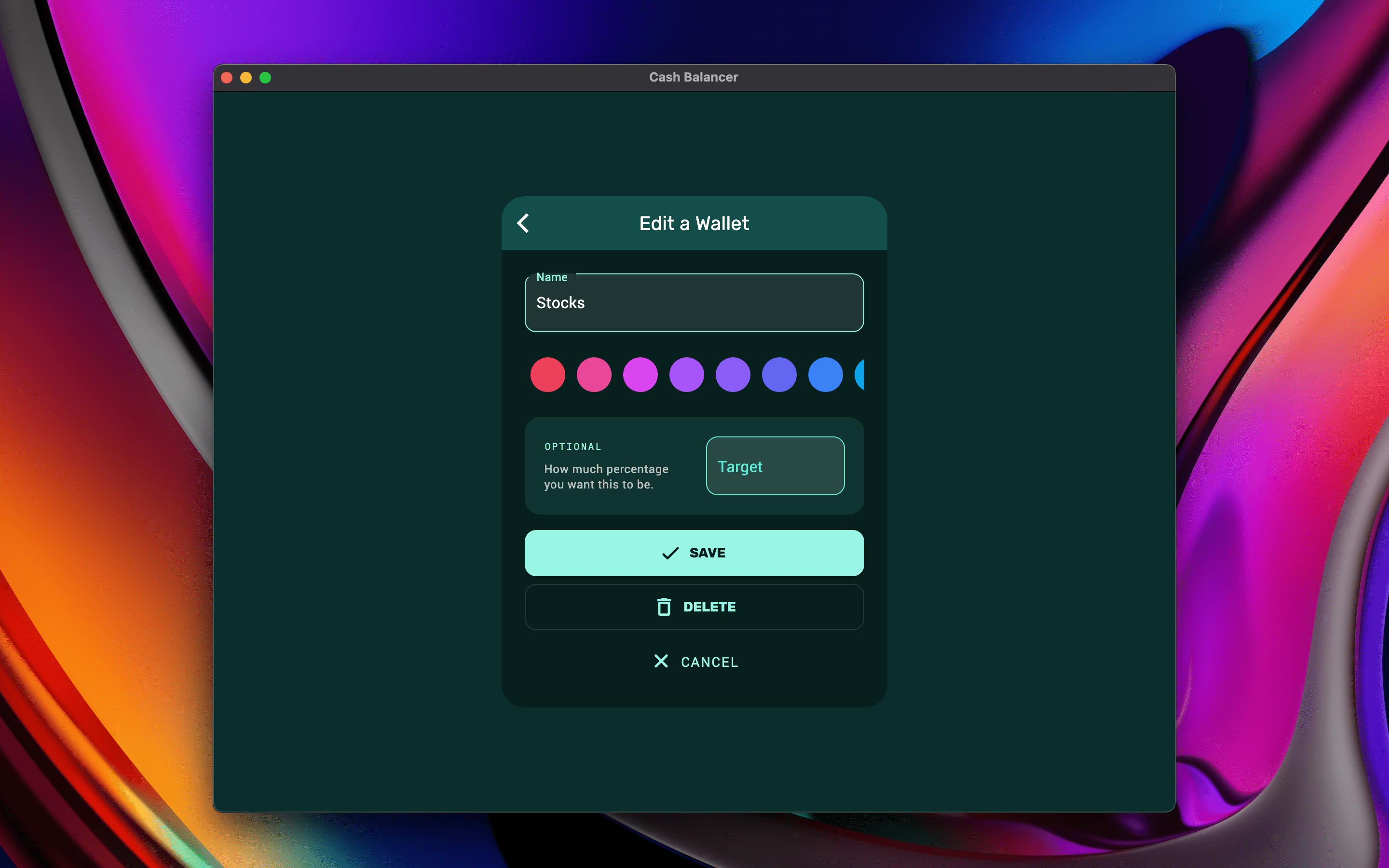
Task: Select the indigo color swatch
Action: [779, 375]
